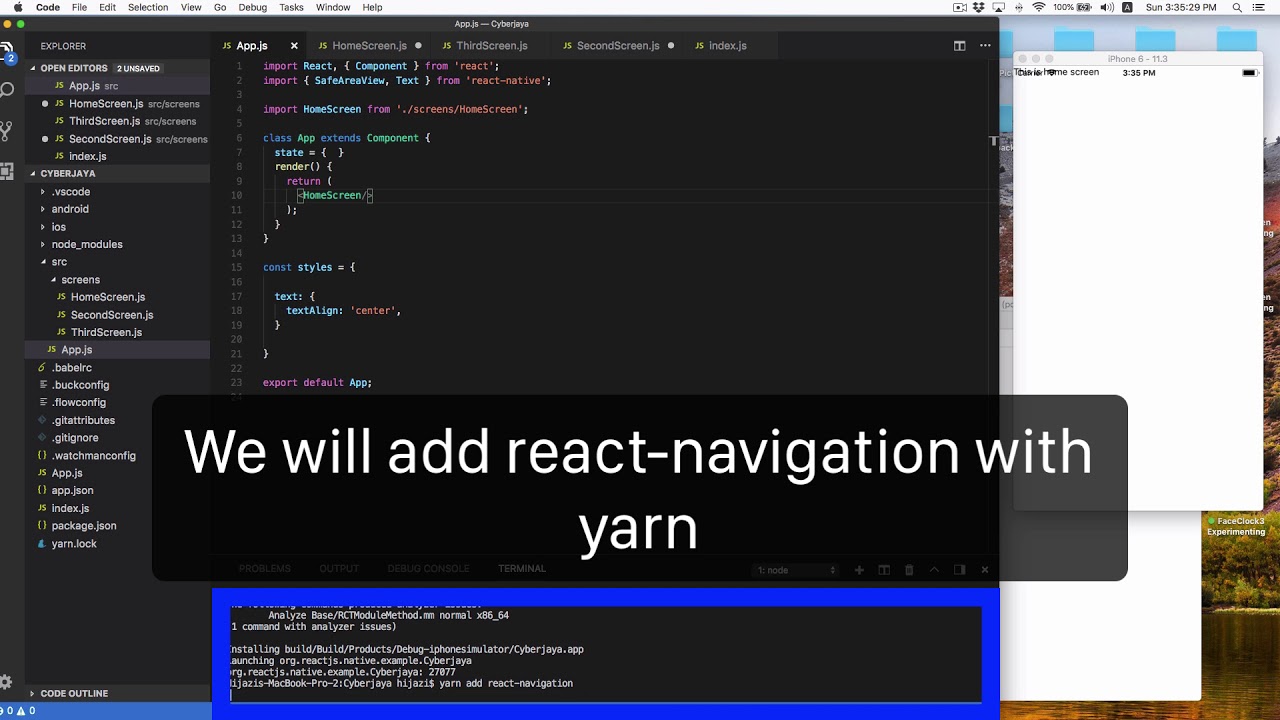Image resolution: width=1280 pixels, height=720 pixels.
Task: Click the new terminal plus icon
Action: pos(859,570)
